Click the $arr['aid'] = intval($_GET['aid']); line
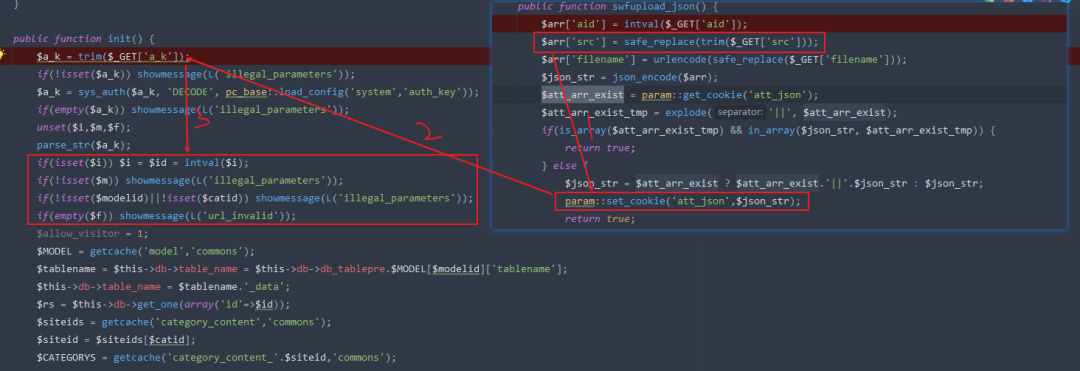 pyautogui.click(x=645, y=24)
